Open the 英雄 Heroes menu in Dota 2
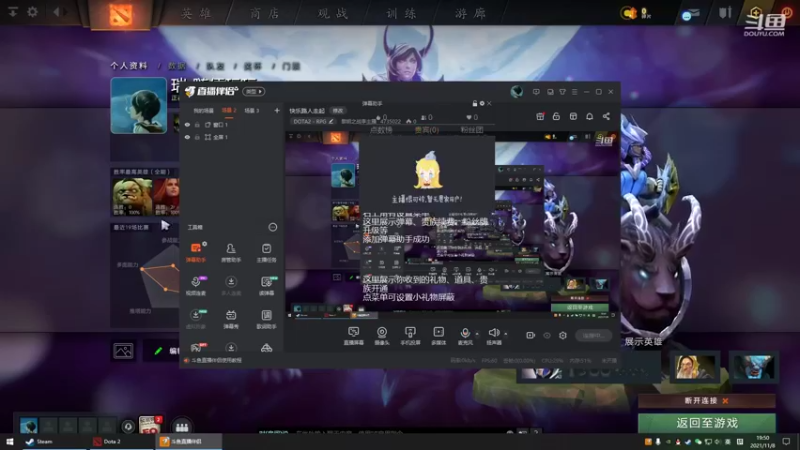 (x=196, y=13)
